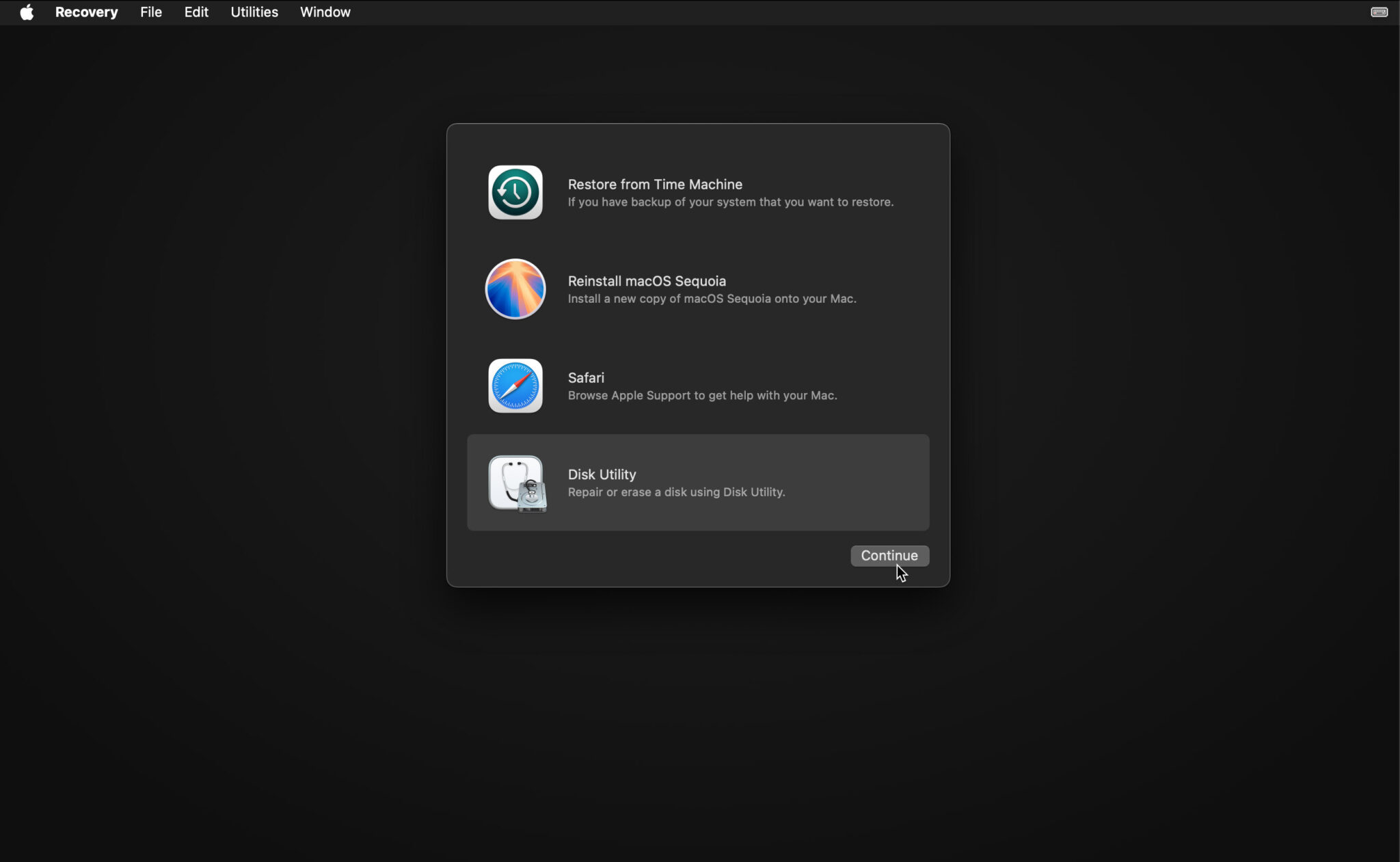Image resolution: width=1400 pixels, height=862 pixels.
Task: Click the Disk Utility stethoscope icon
Action: click(517, 483)
